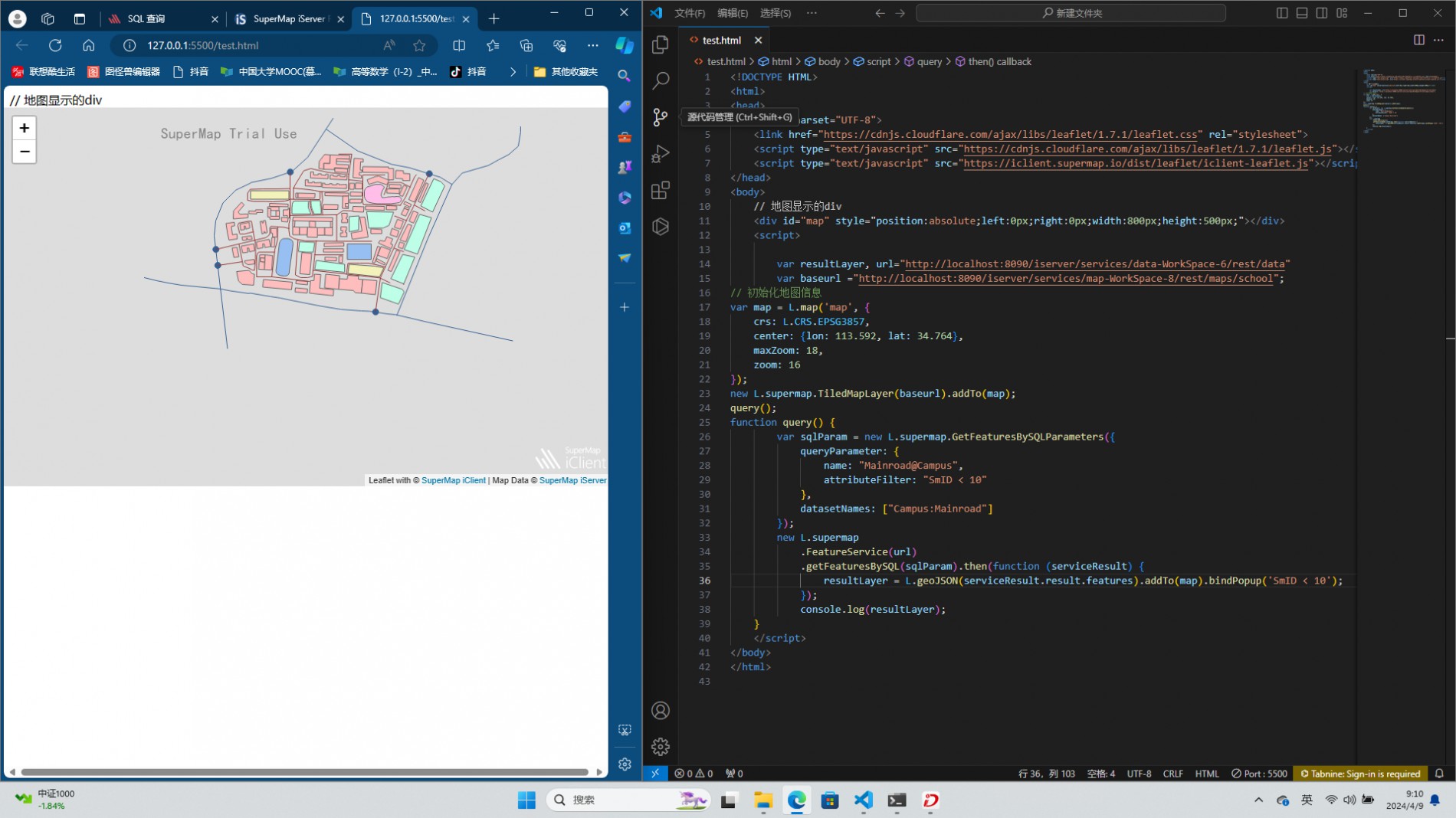Zoom out on the Leaflet map

click(25, 152)
